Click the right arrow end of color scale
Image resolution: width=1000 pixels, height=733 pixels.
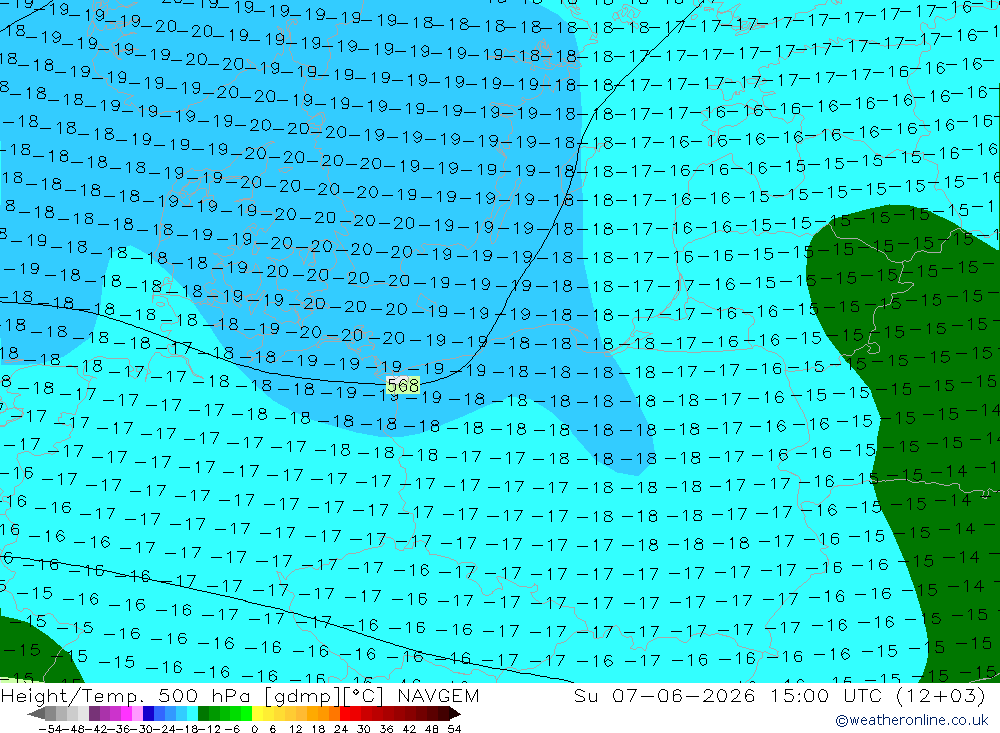point(455,714)
